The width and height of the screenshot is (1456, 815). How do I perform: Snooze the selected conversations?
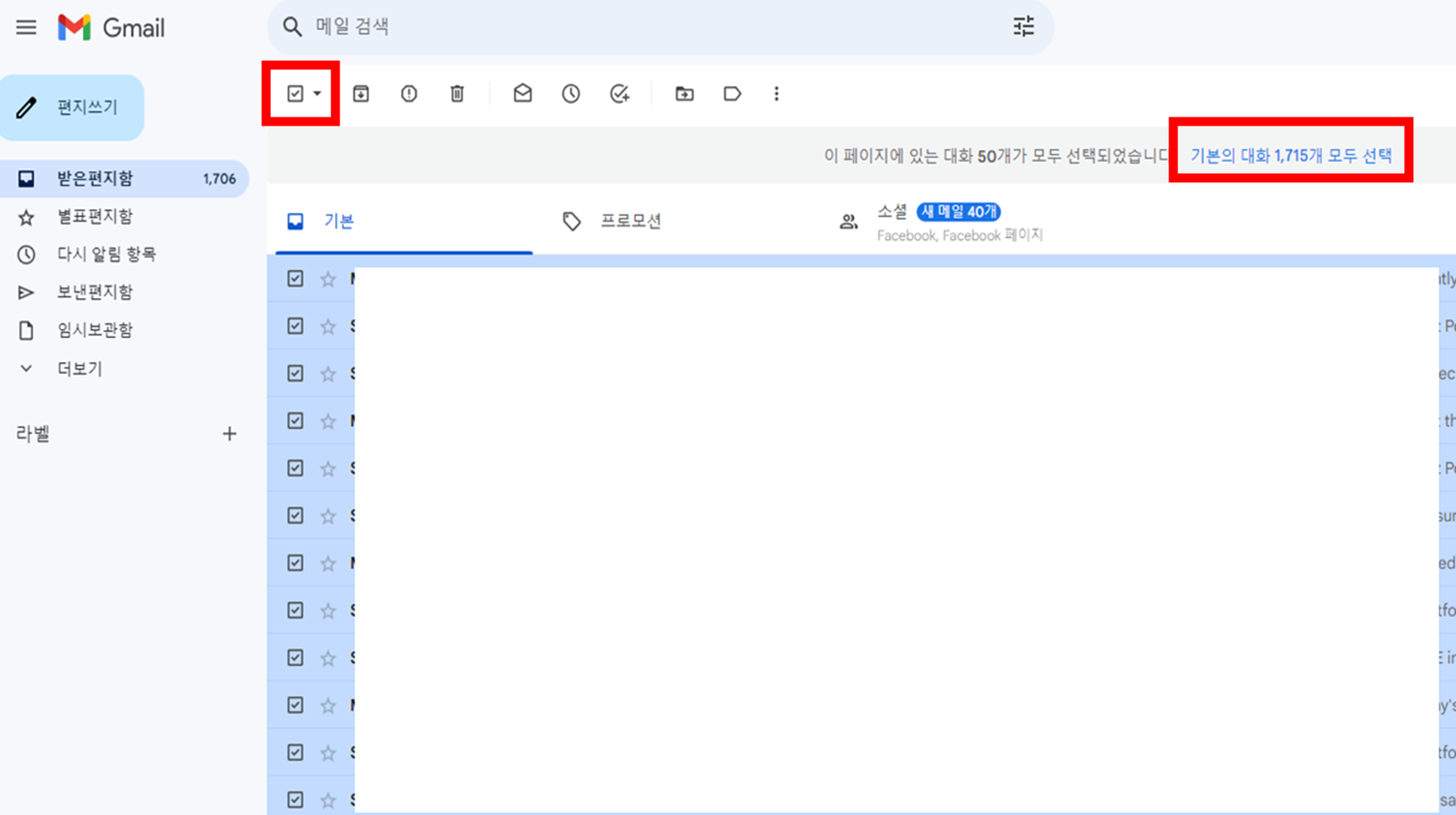click(x=571, y=93)
